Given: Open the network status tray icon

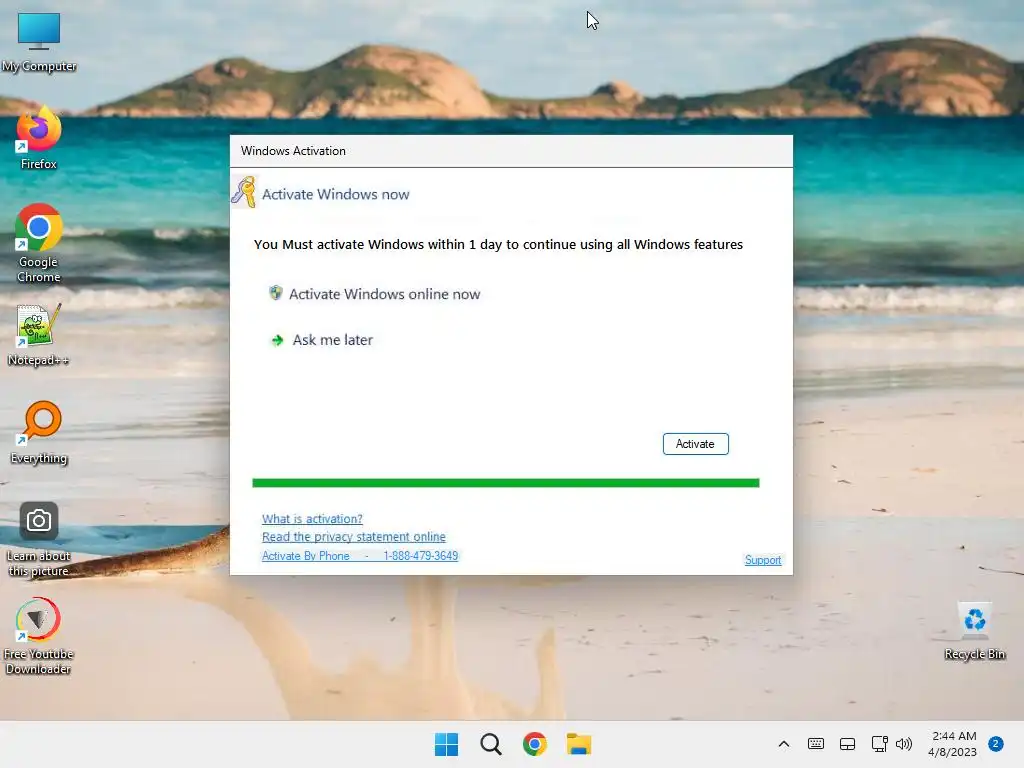Looking at the screenshot, I should pyautogui.click(x=879, y=744).
